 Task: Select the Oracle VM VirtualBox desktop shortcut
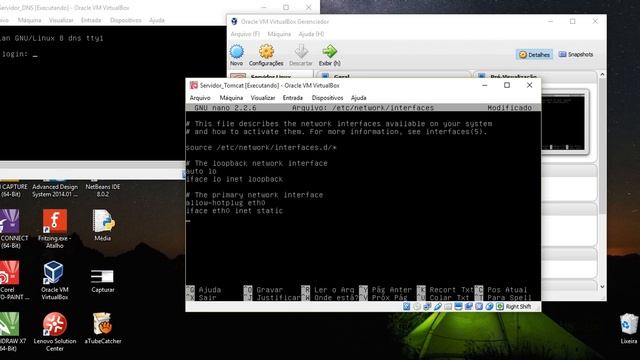click(x=54, y=280)
